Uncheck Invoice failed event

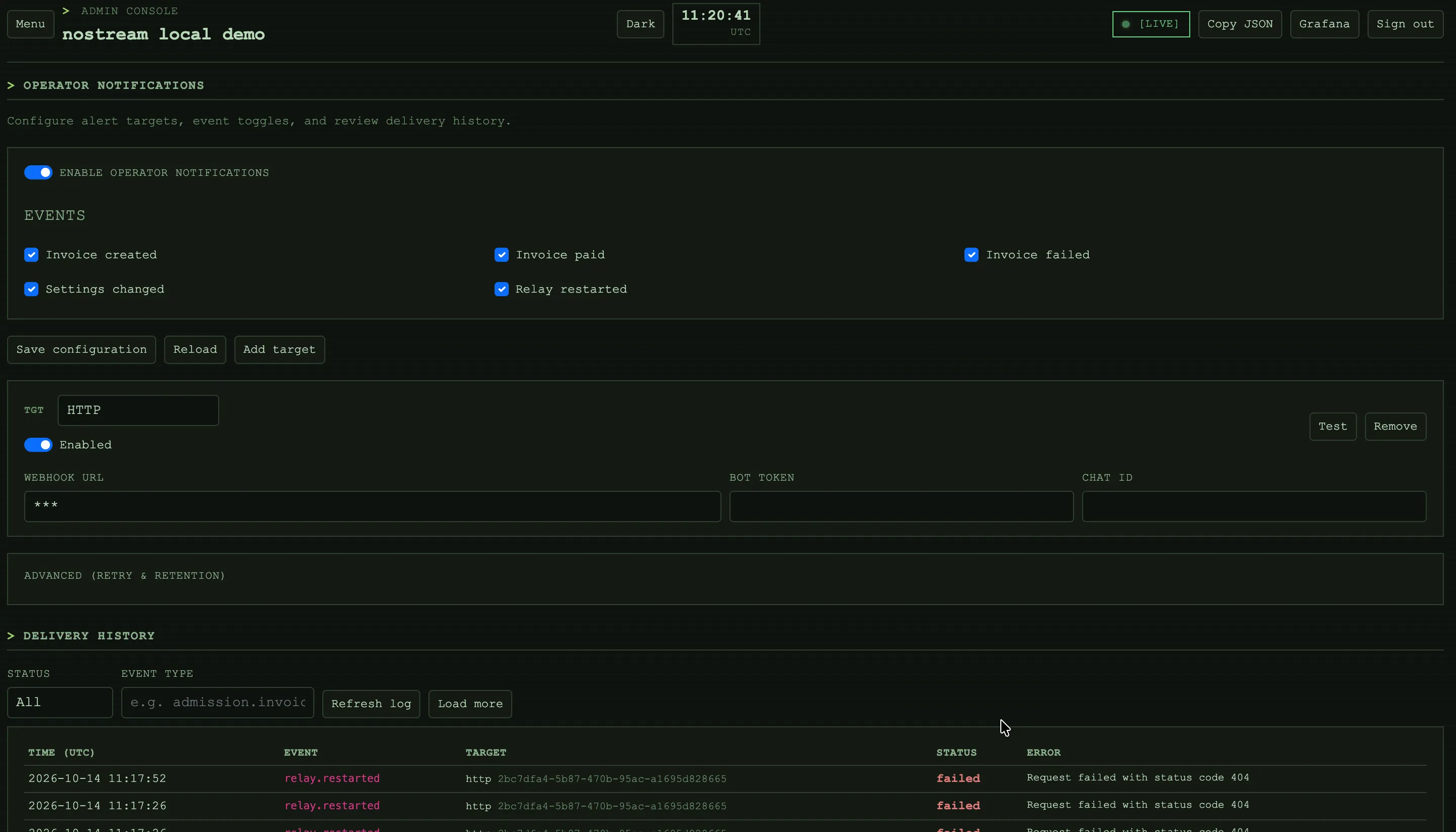coord(971,255)
